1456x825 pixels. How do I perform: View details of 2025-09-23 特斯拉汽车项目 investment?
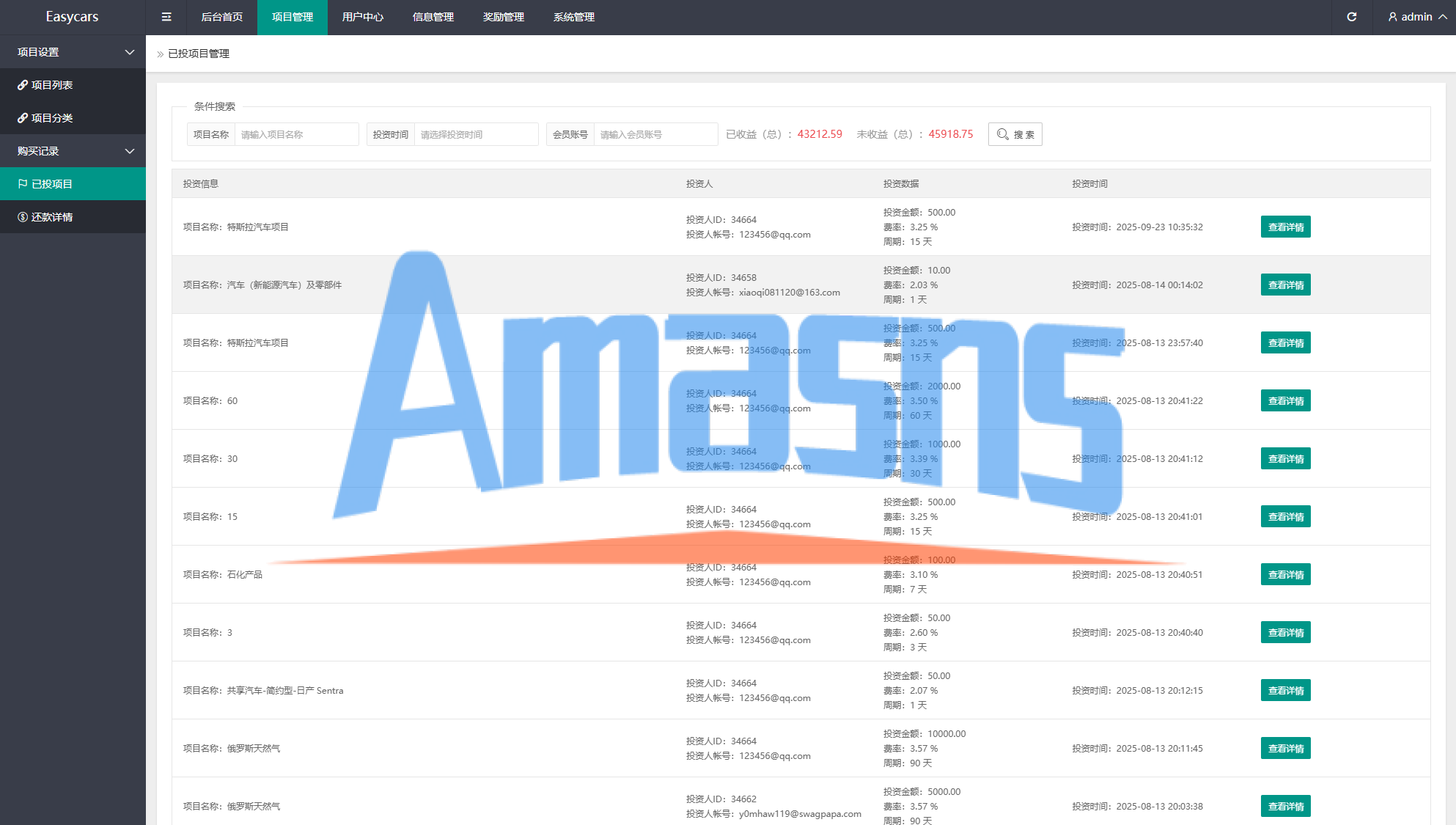click(x=1285, y=227)
